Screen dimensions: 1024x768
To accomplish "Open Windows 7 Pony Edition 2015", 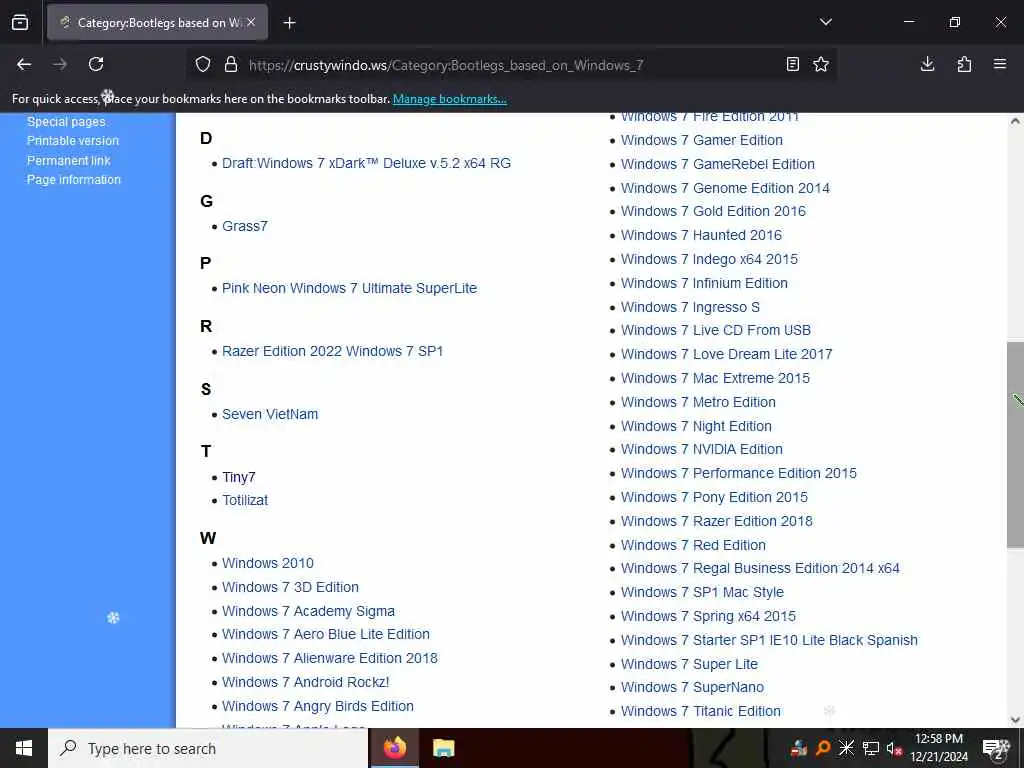I will click(714, 497).
